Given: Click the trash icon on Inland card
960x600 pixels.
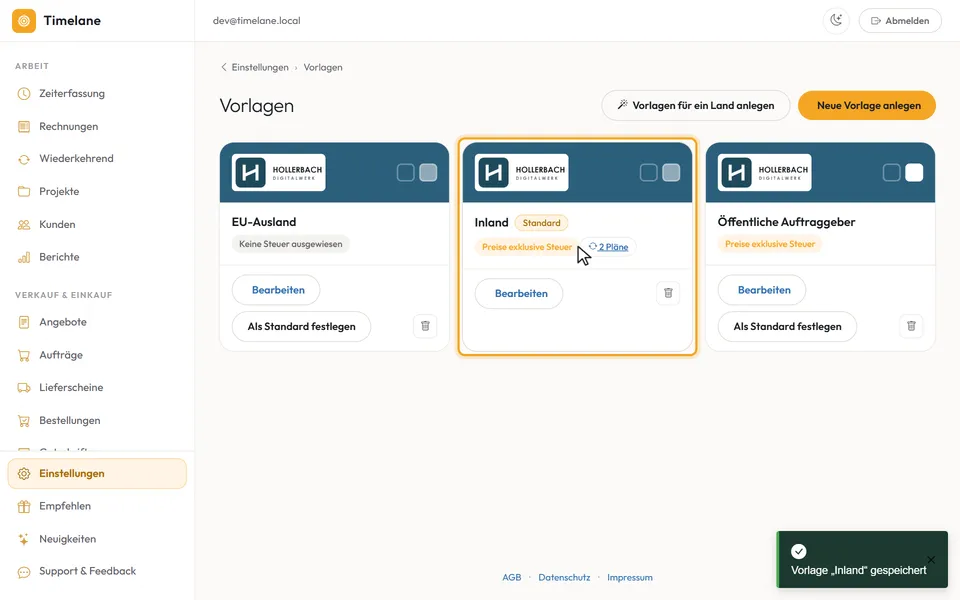Looking at the screenshot, I should tap(668, 293).
